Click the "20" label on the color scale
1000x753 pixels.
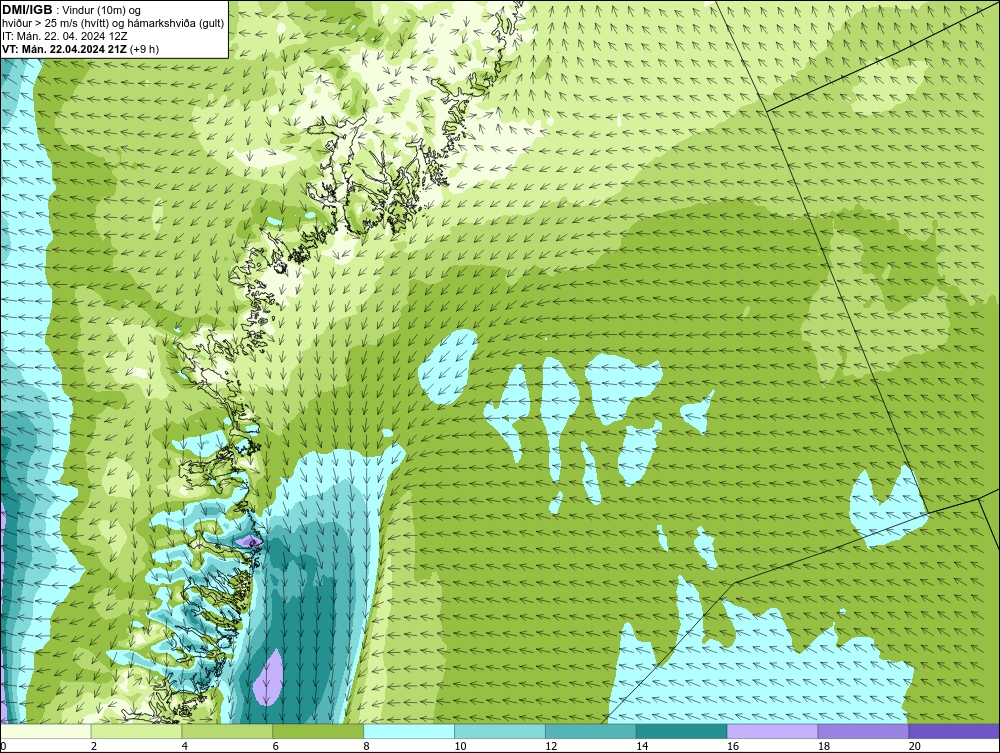[915, 746]
